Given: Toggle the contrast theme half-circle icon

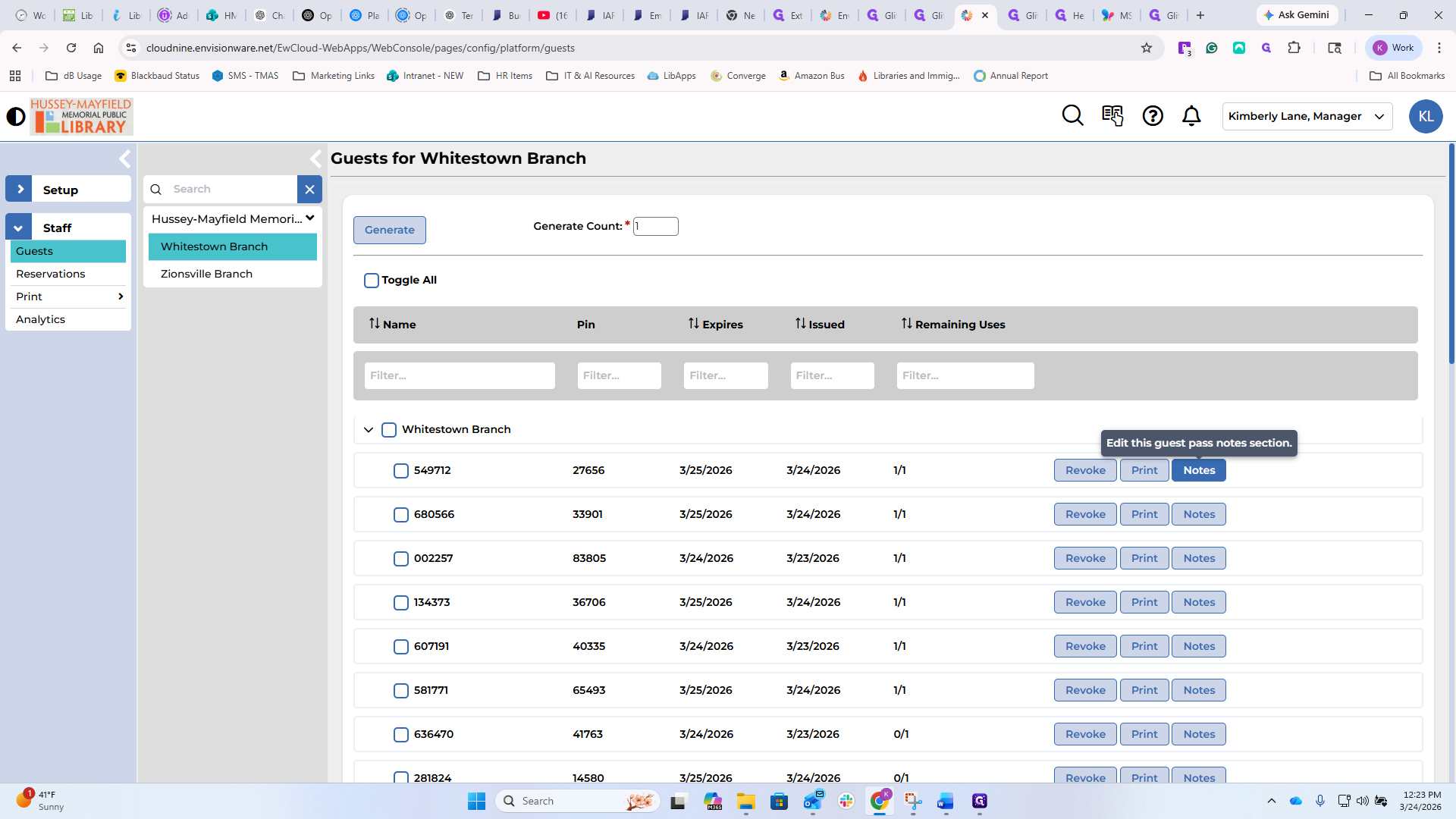Looking at the screenshot, I should point(15,117).
